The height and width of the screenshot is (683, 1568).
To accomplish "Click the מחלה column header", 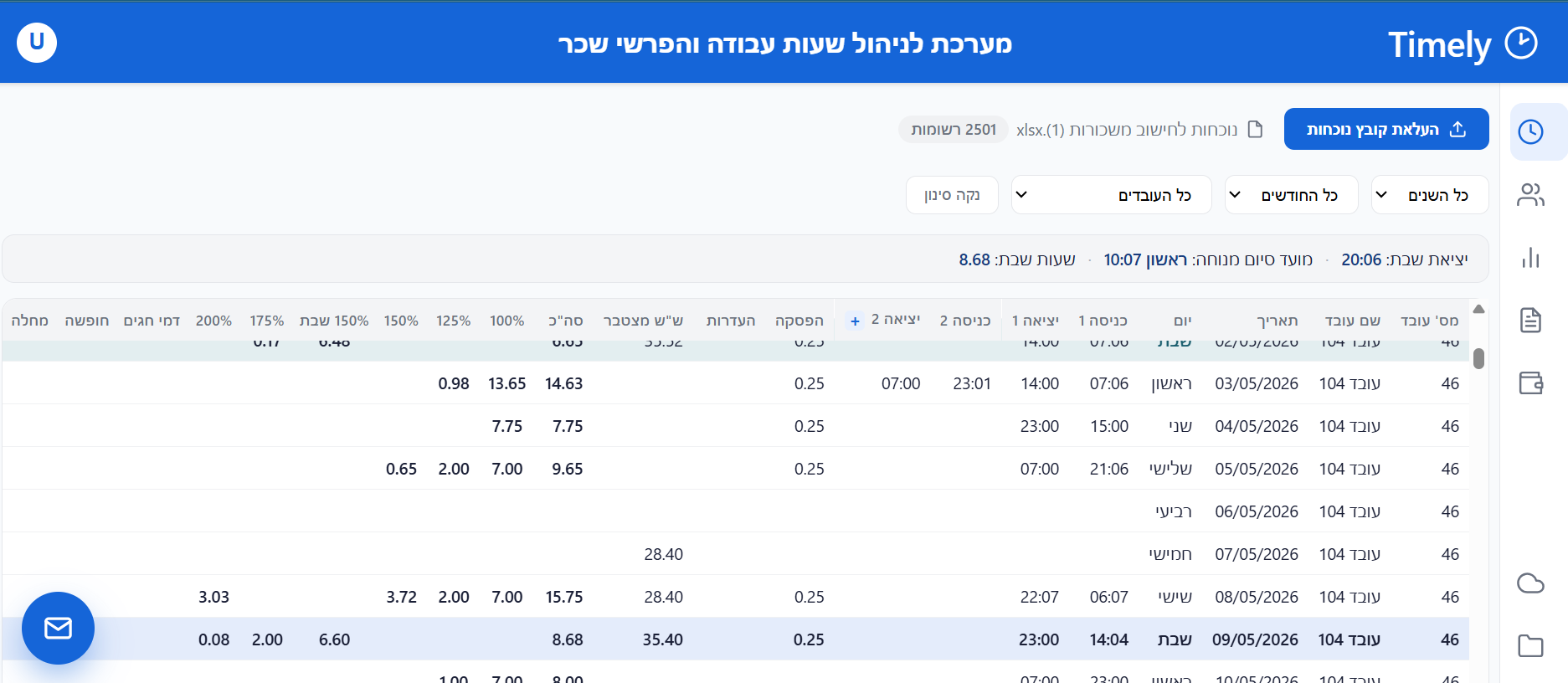I will coord(30,321).
